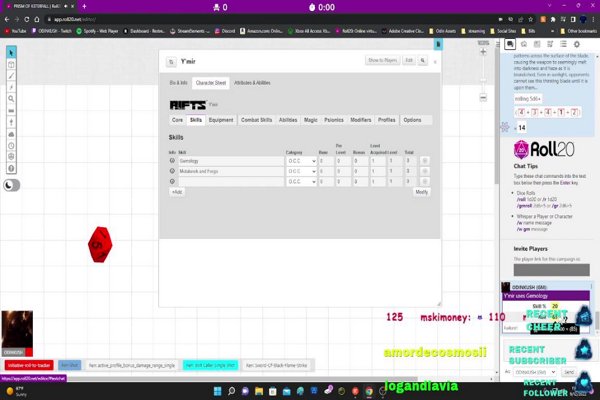Click the red die on the map

pos(100,245)
